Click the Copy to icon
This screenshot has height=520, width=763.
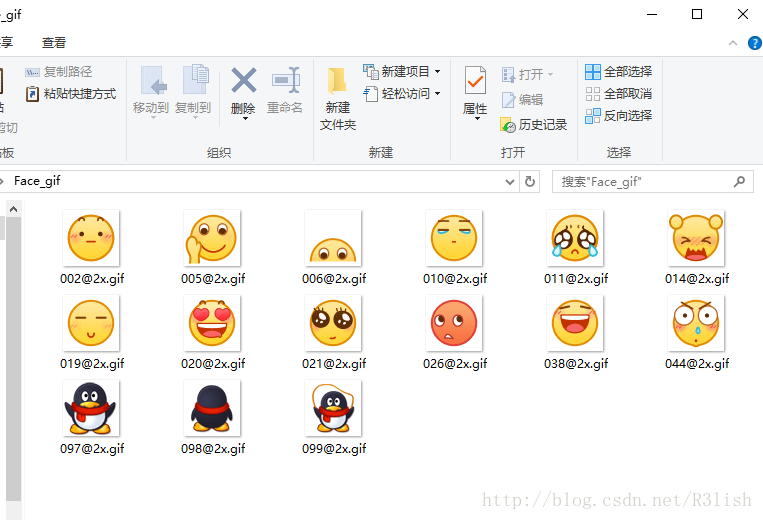click(x=196, y=79)
